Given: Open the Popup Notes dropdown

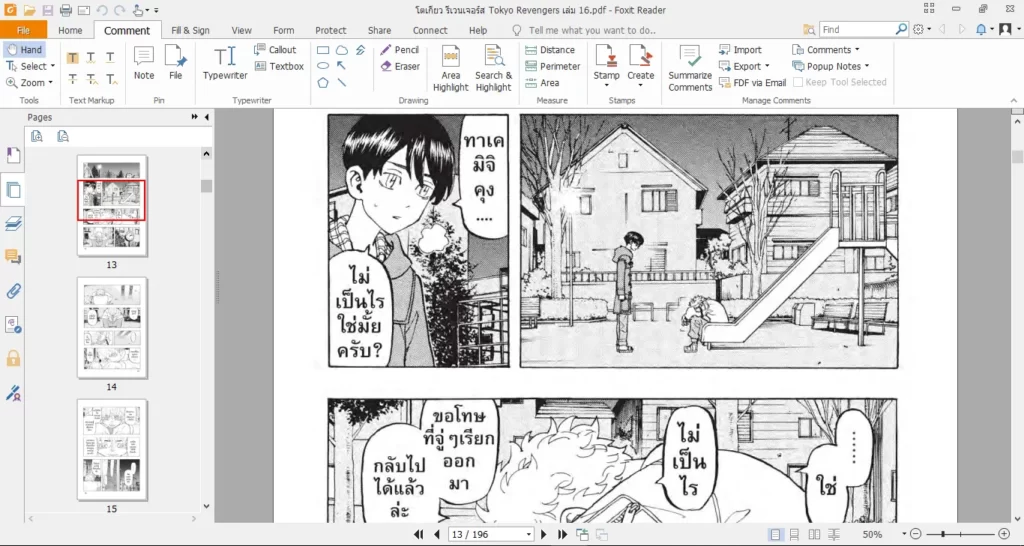Looking at the screenshot, I should click(867, 66).
